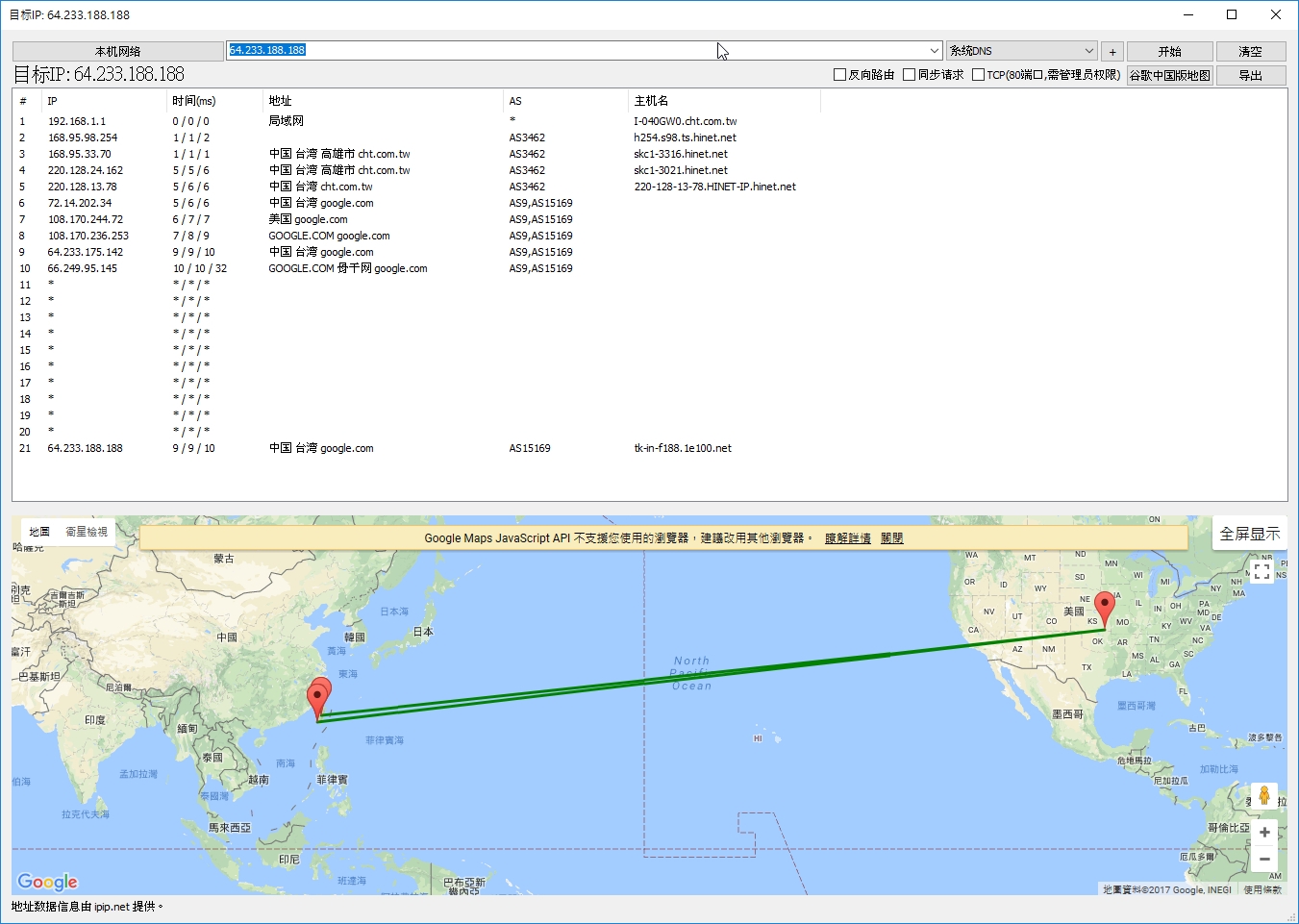1299x924 pixels.
Task: Clear results with the 清空 button
Action: (x=1250, y=52)
